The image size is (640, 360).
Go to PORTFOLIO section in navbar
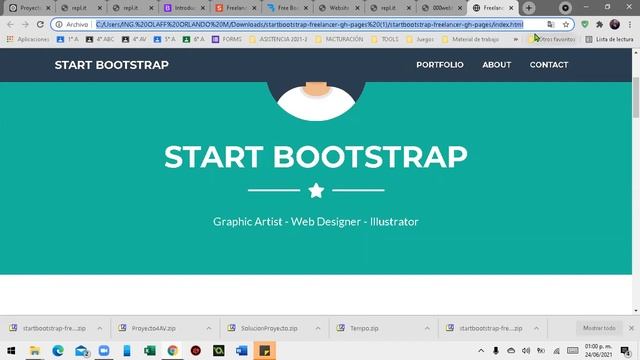point(440,64)
